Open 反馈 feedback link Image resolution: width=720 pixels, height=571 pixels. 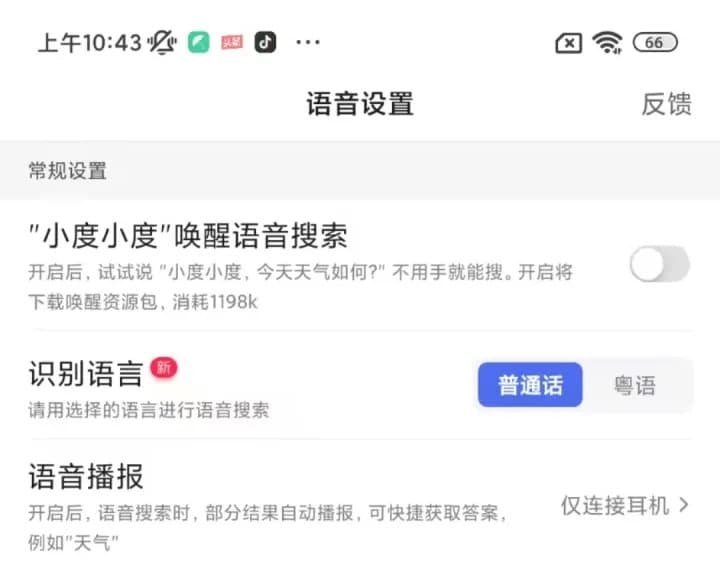[x=667, y=104]
